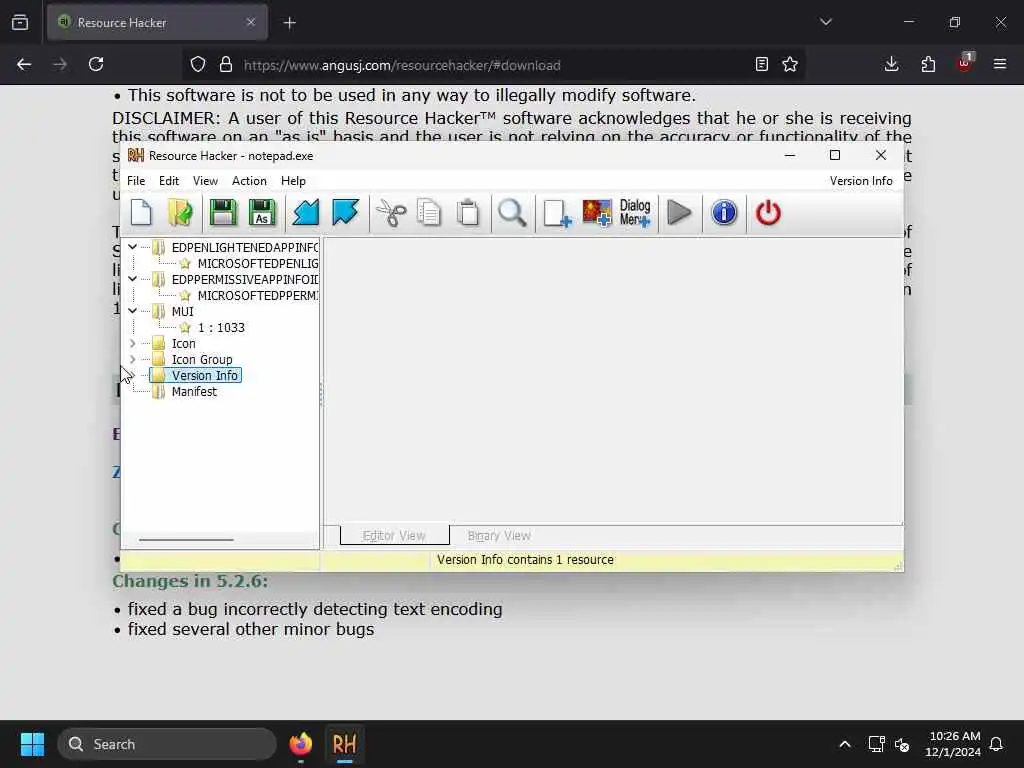
Task: Open the Firefox hamburger menu
Action: pyautogui.click(x=1000, y=64)
